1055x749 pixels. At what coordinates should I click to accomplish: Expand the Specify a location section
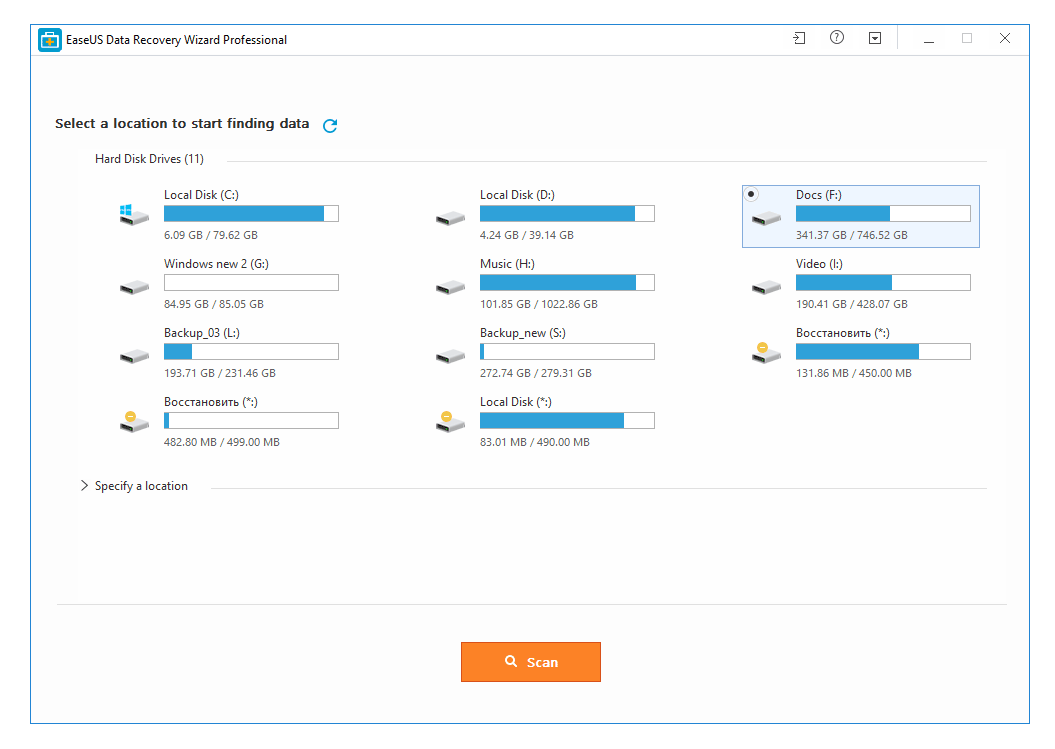84,485
